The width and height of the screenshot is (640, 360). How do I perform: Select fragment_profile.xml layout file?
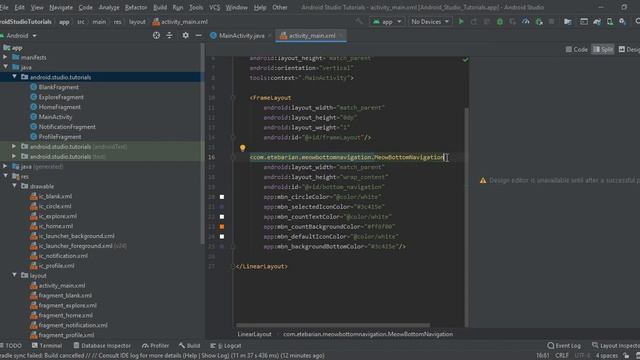(66, 335)
